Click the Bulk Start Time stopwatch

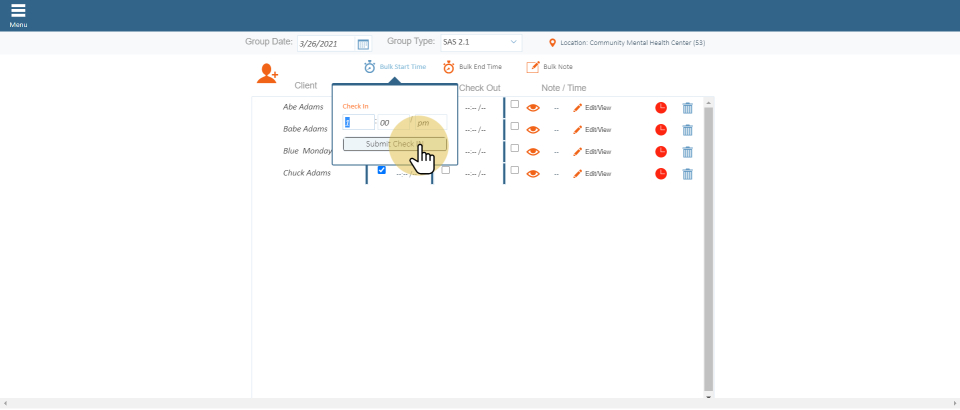[x=370, y=67]
